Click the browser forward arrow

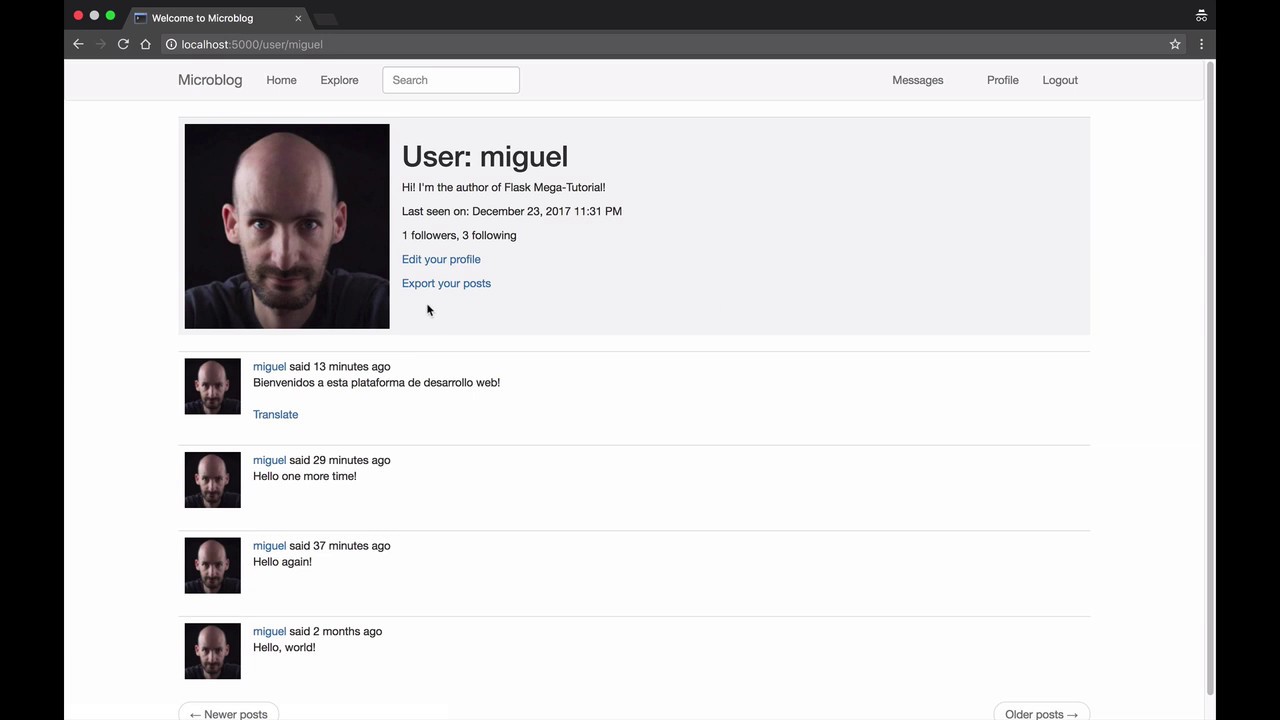pos(100,44)
